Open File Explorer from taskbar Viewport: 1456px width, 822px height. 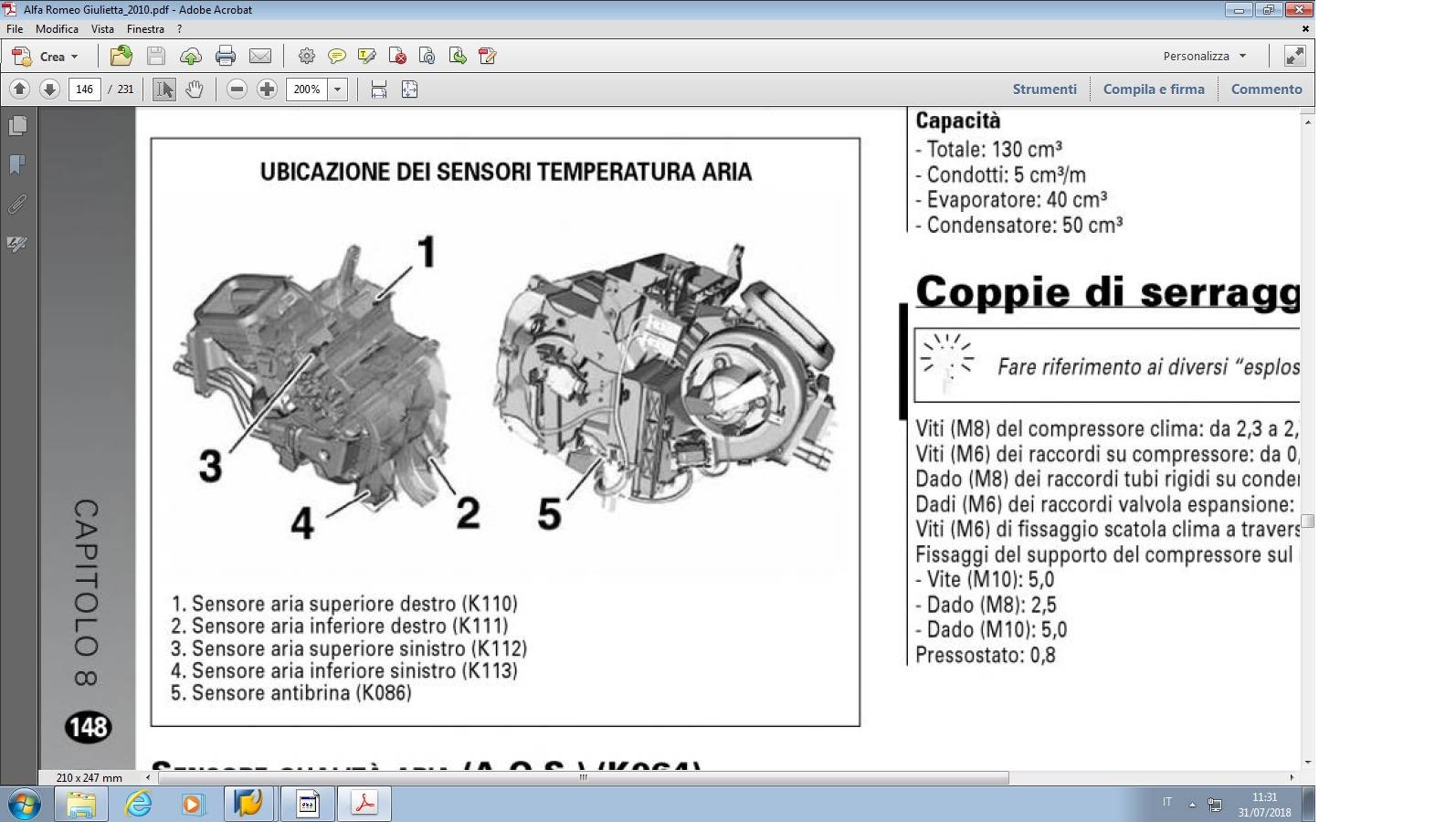(80, 805)
